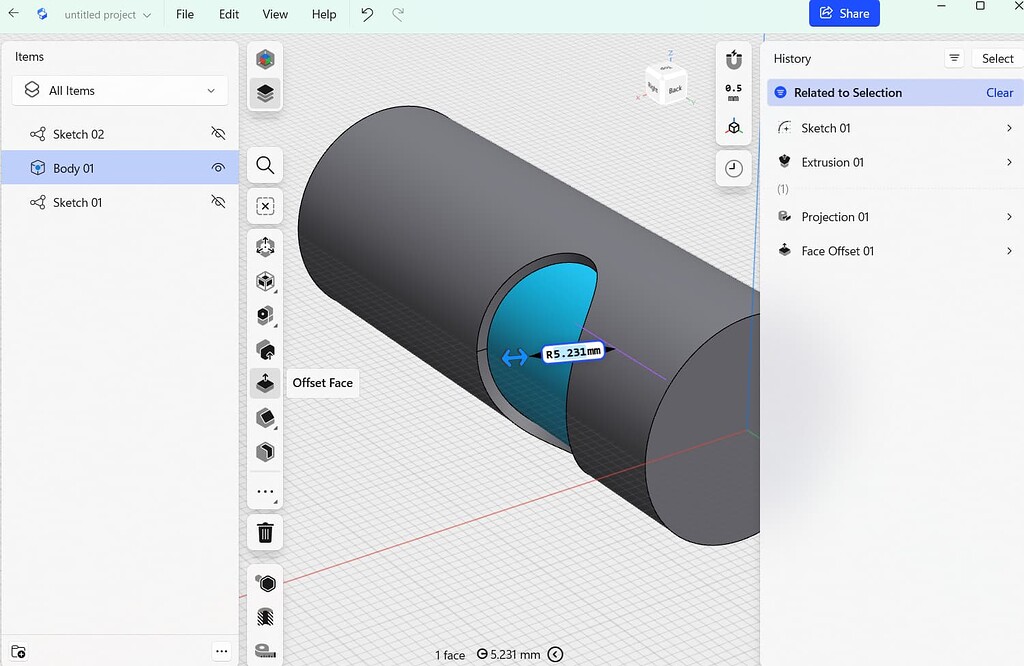Select the Move/Transform tool icon

tap(264, 246)
